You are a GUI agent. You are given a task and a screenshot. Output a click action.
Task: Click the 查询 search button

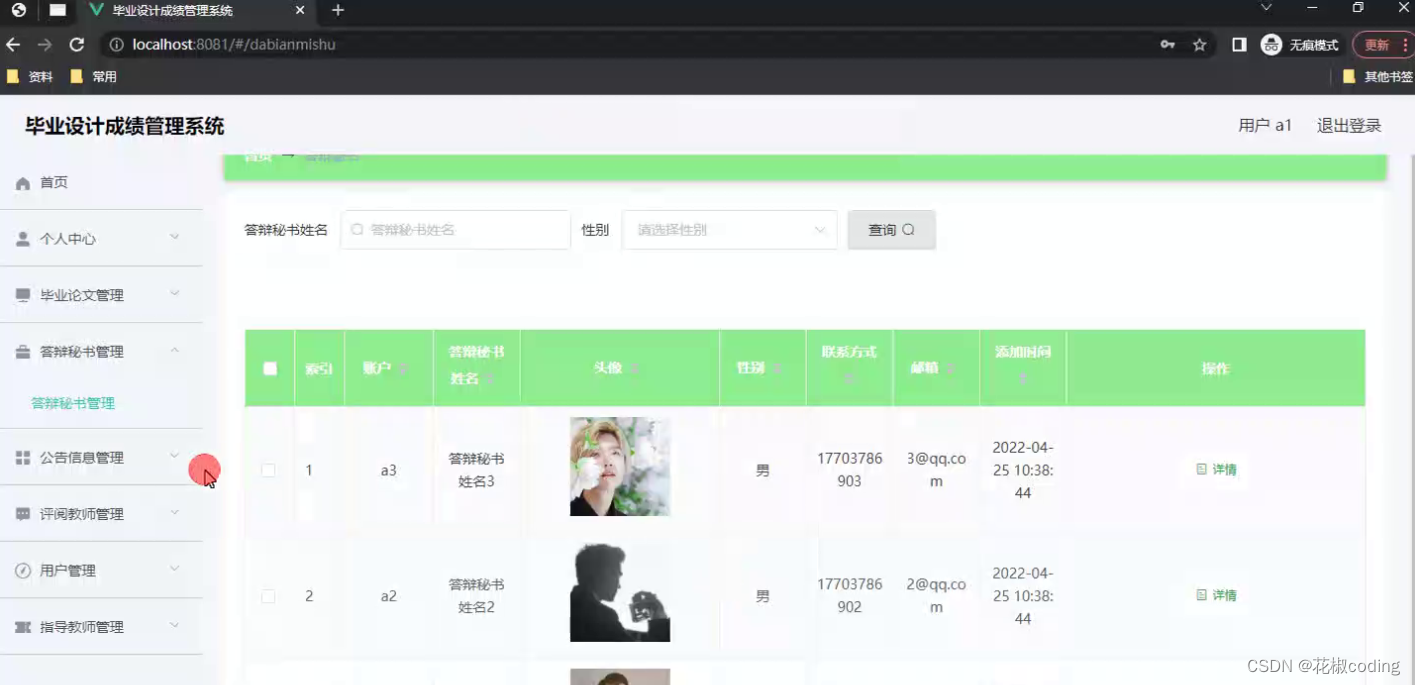point(889,229)
